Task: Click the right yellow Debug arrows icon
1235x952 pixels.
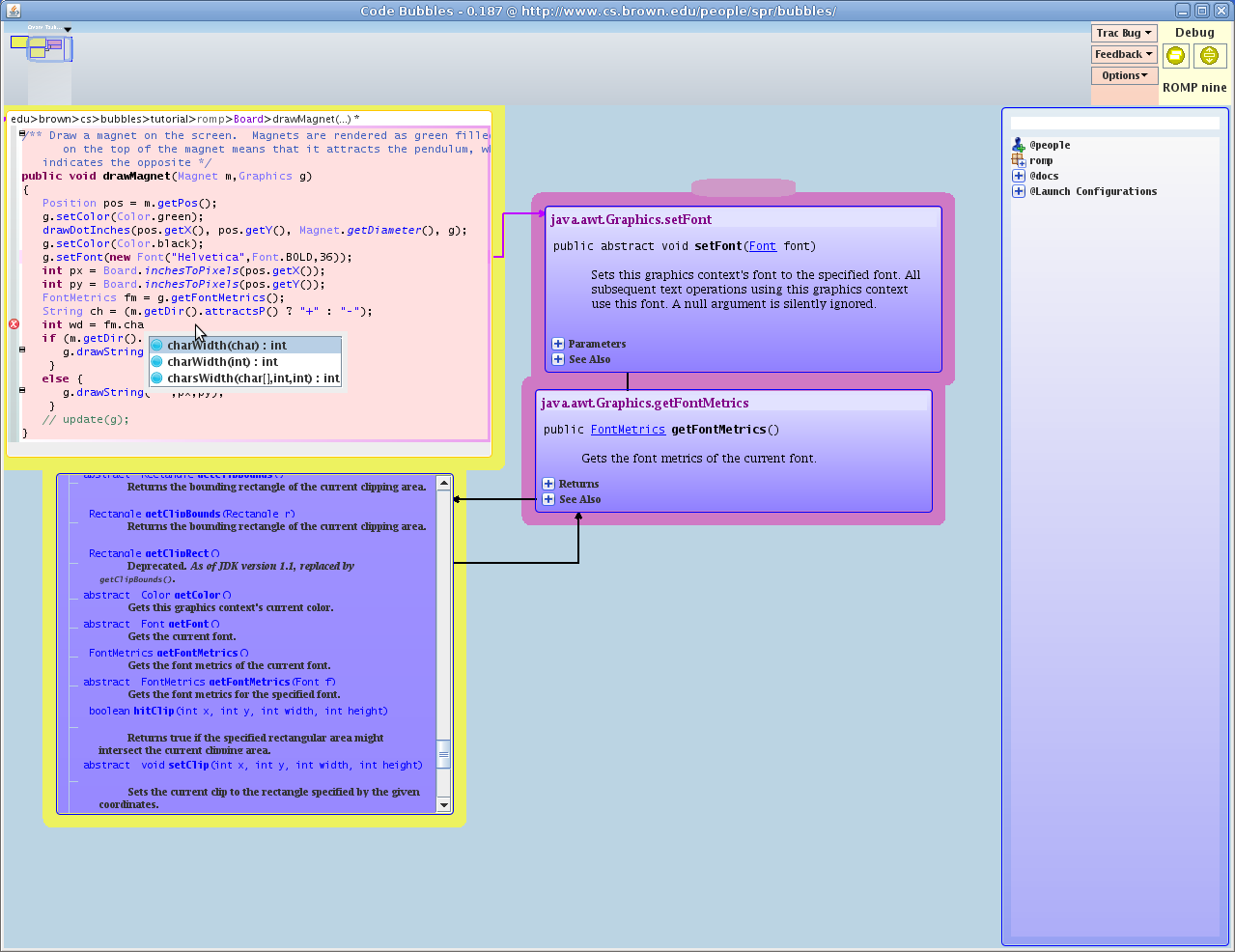Action: [1209, 56]
